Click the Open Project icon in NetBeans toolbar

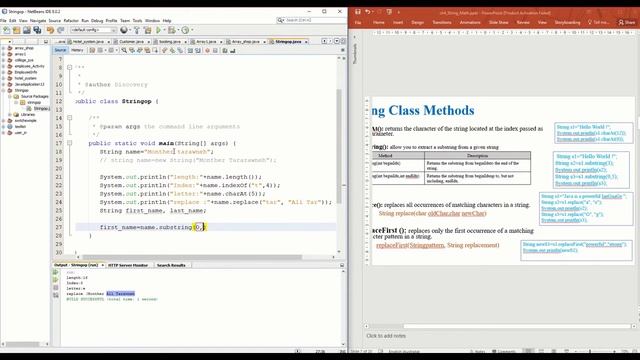click(27, 30)
